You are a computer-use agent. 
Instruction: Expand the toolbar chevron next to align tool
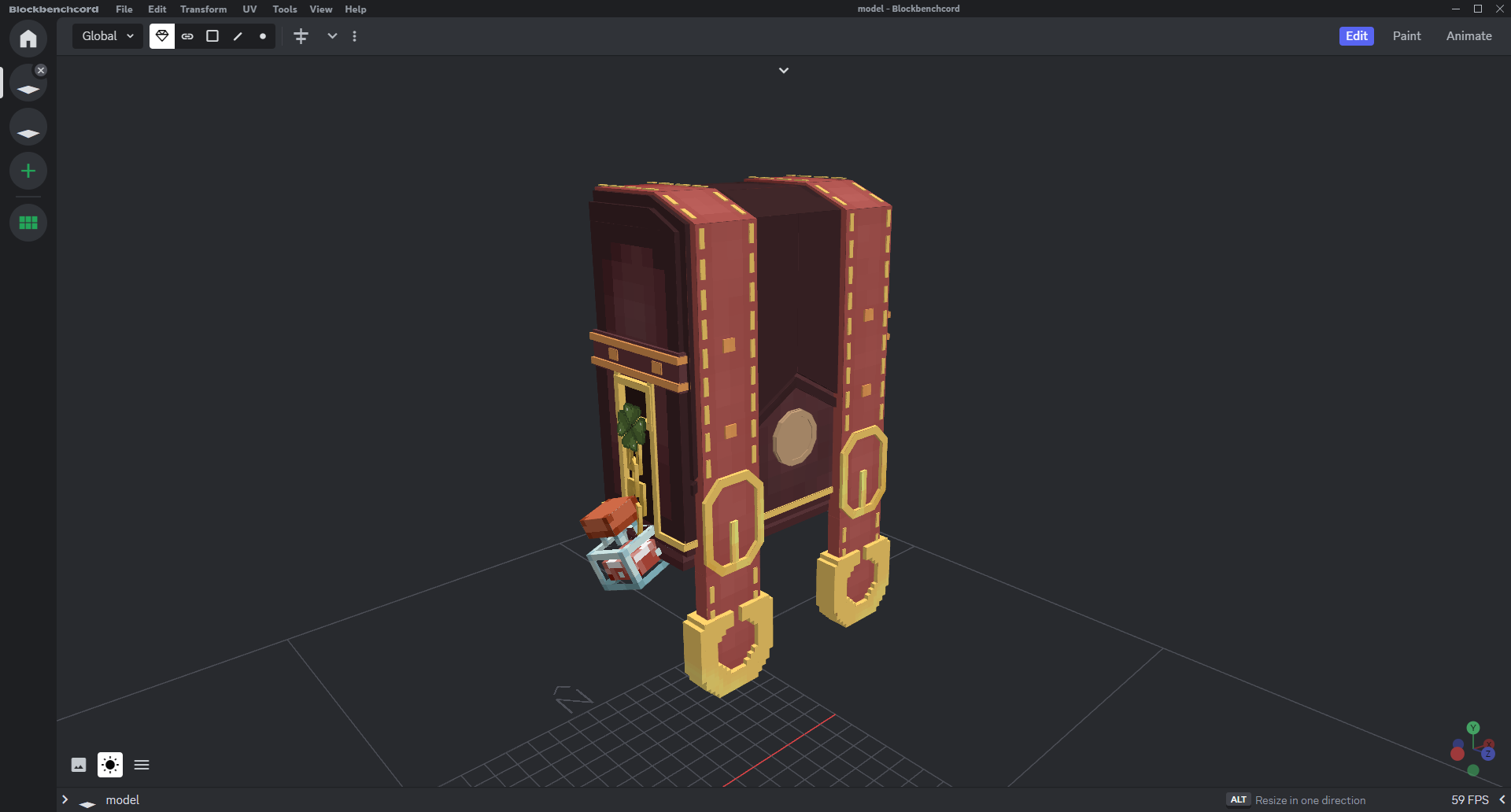click(x=332, y=36)
